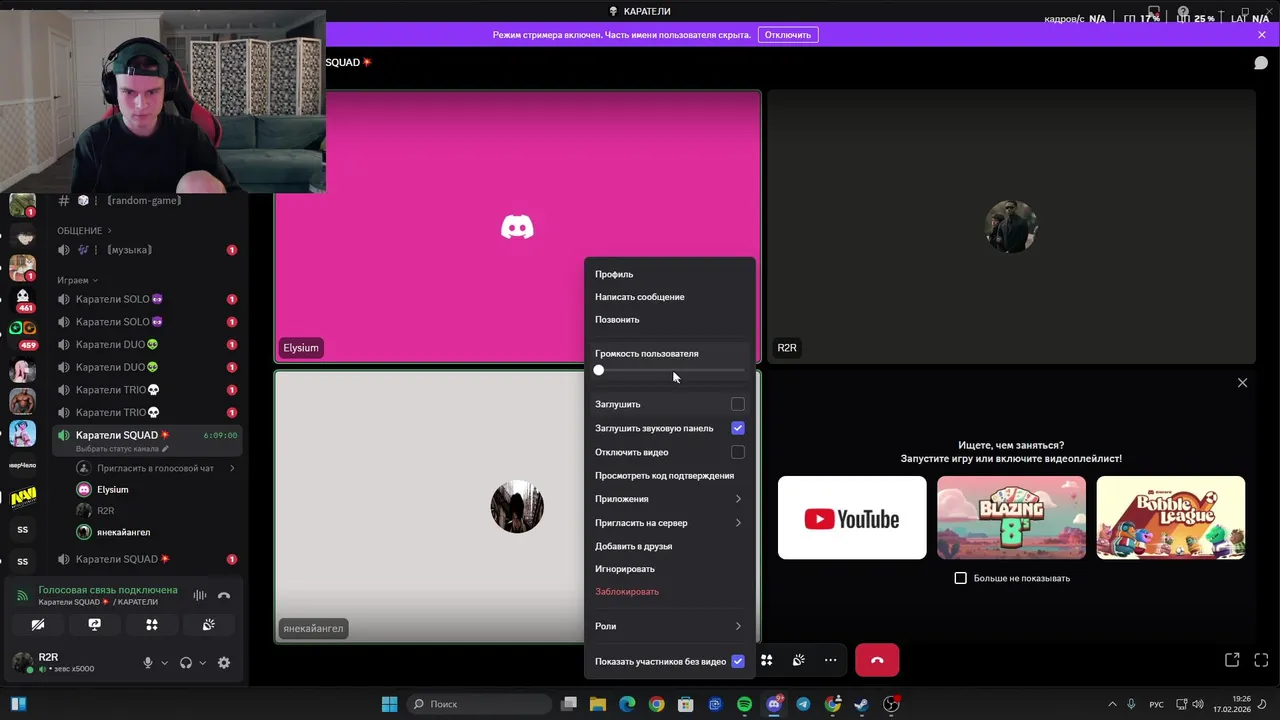The width and height of the screenshot is (1280, 720).
Task: Open the музыка voice channel
Action: pyautogui.click(x=147, y=250)
